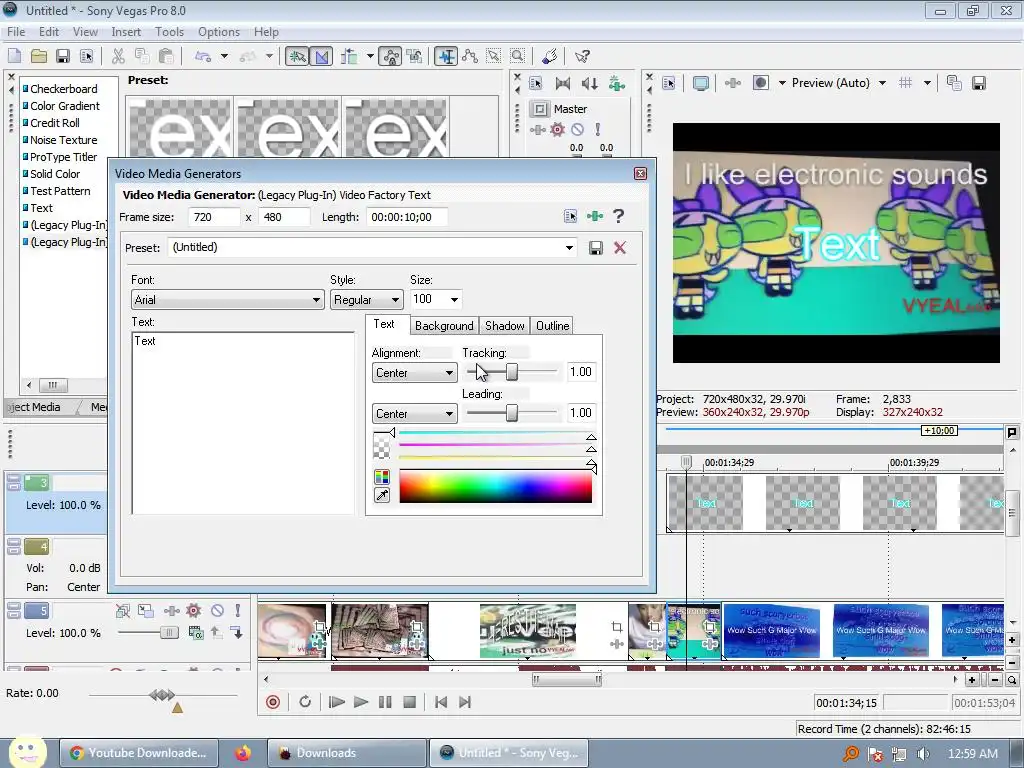The height and width of the screenshot is (768, 1024).
Task: Save the project with the main toolbar floppy icon
Action: pyautogui.click(x=63, y=56)
